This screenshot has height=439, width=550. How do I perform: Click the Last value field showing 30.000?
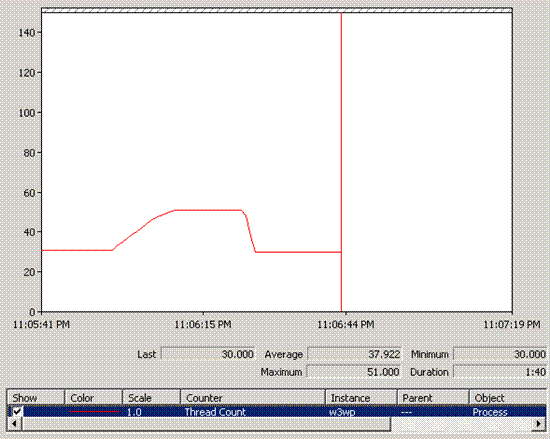pyautogui.click(x=208, y=354)
